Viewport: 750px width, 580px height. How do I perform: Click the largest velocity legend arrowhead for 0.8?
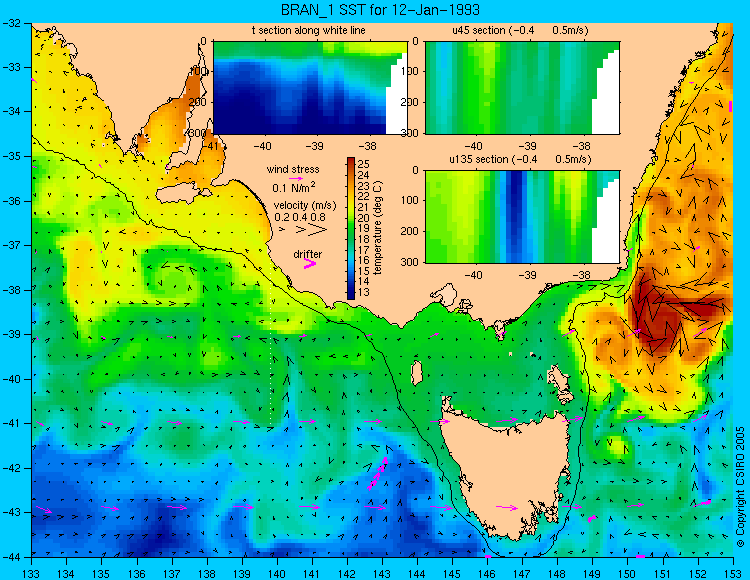coord(317,230)
